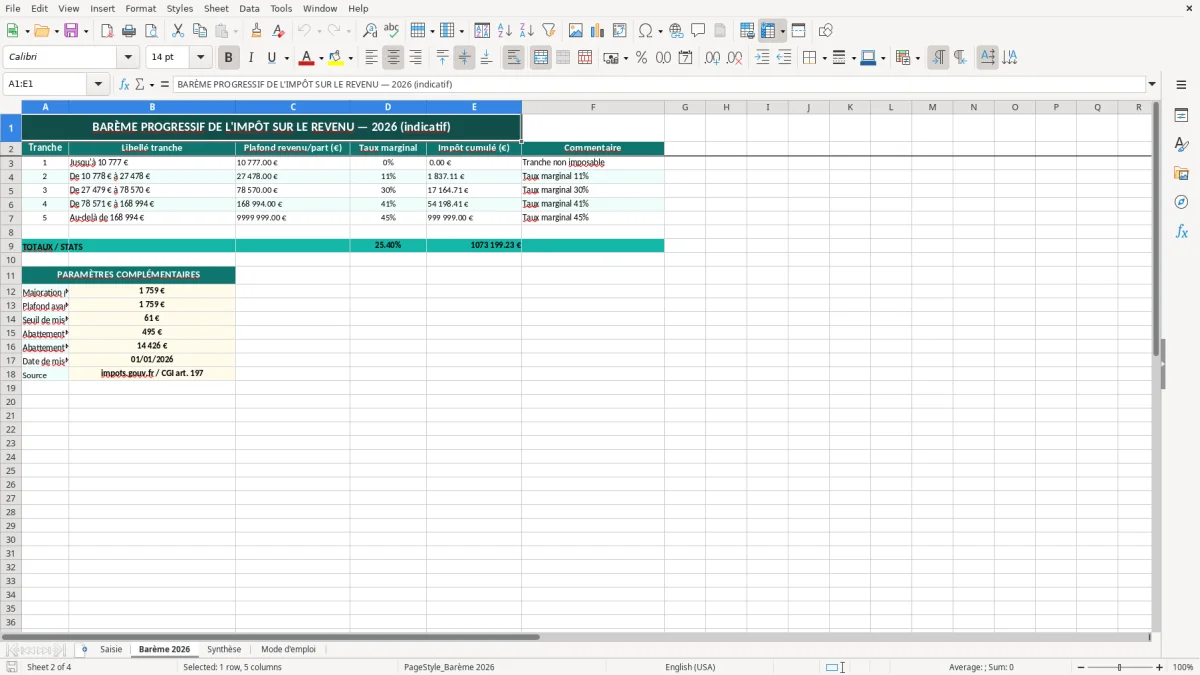Toggle Wrap Text button
The width and height of the screenshot is (1200, 675).
514,58
